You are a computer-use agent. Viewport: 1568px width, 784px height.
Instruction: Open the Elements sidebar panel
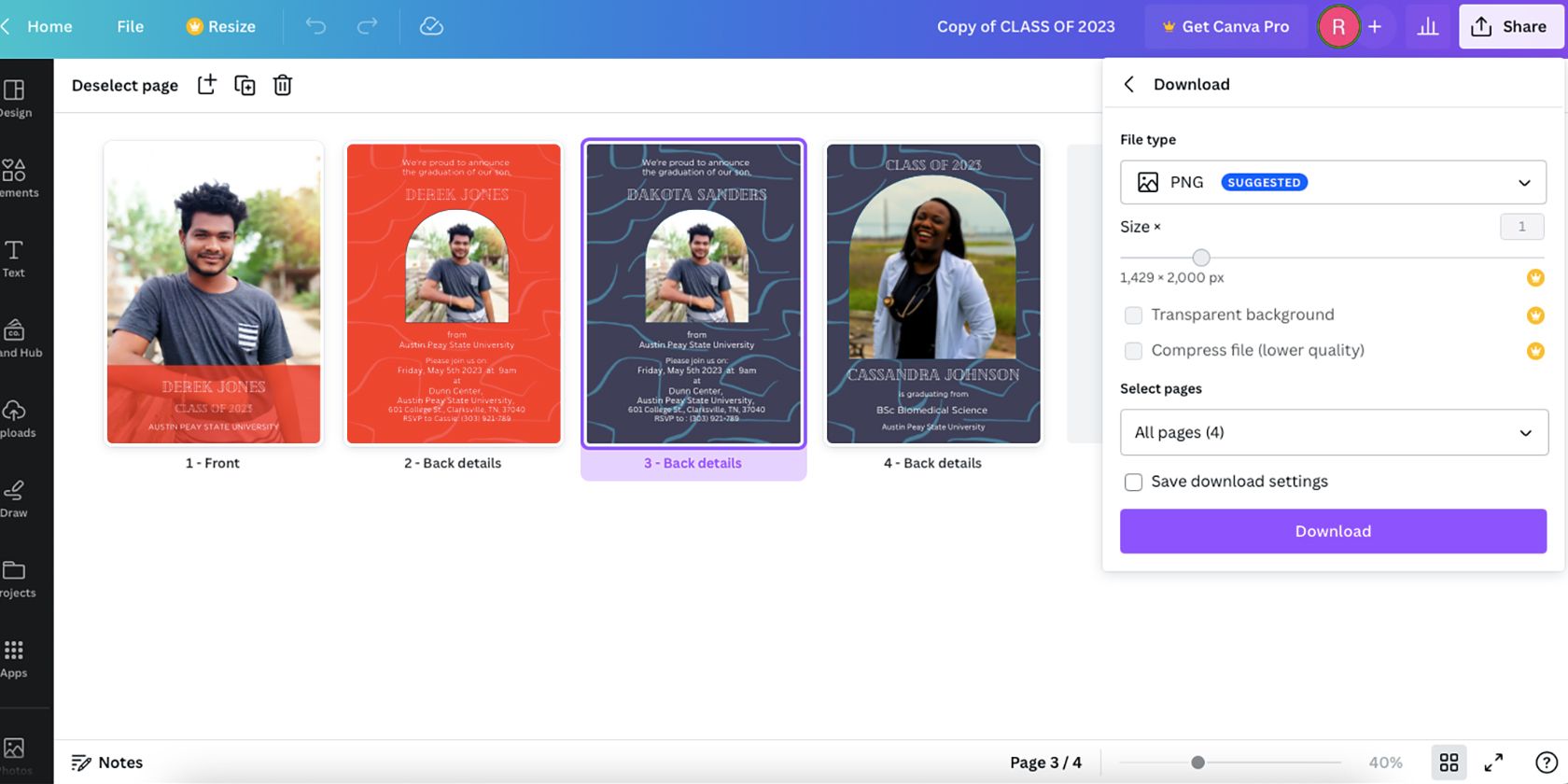tap(16, 178)
